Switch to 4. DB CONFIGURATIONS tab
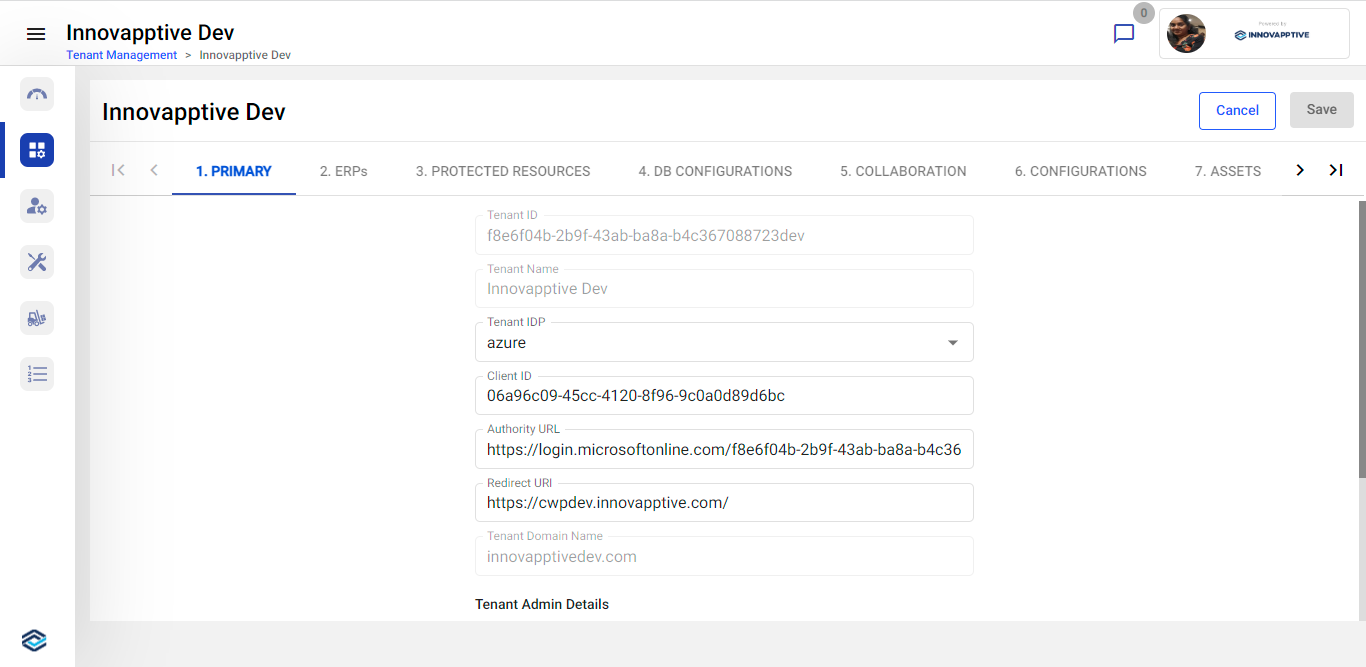The width and height of the screenshot is (1366, 667). (x=715, y=171)
